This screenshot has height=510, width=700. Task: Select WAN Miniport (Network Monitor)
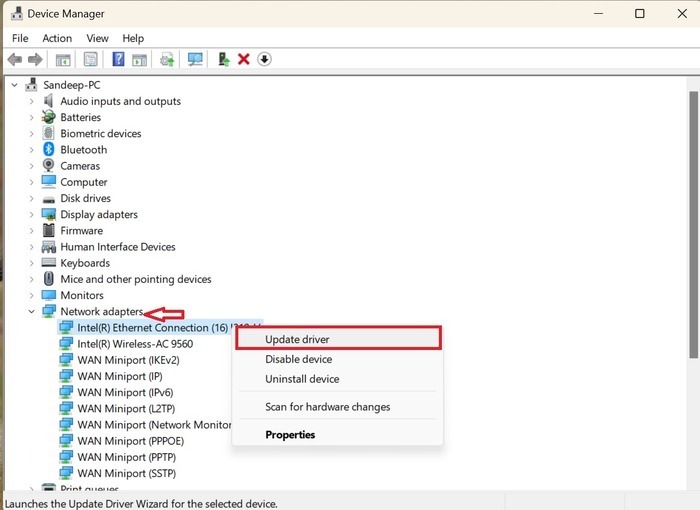click(x=154, y=424)
